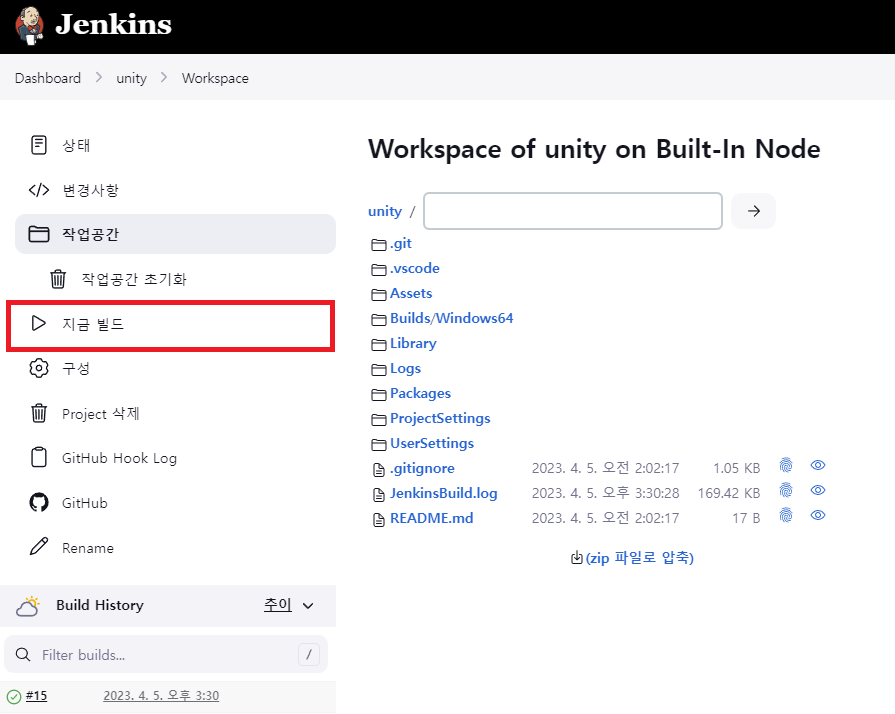Open the README.md file
This screenshot has width=895, height=714.
pos(432,518)
